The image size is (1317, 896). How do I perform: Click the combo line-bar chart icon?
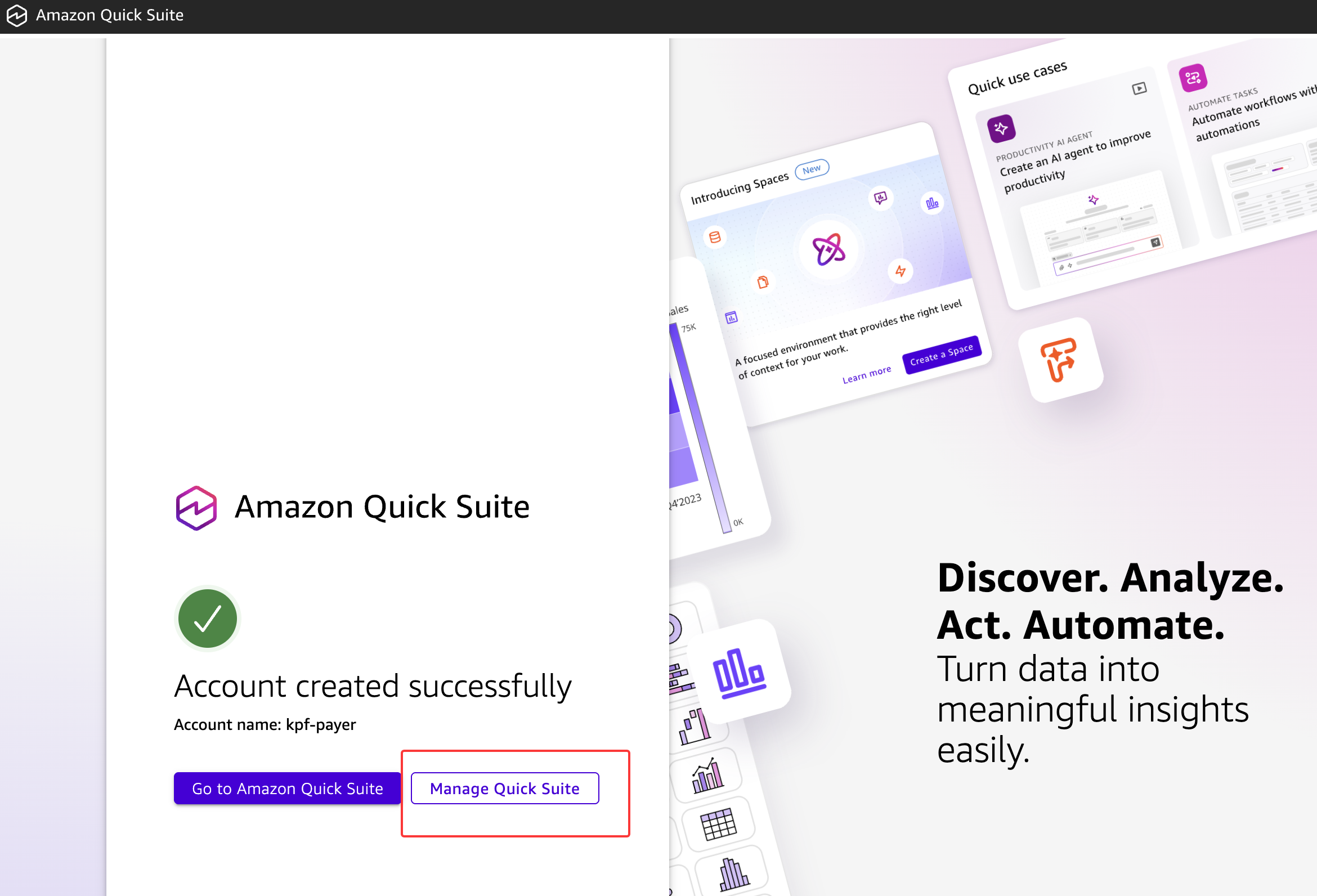click(707, 776)
